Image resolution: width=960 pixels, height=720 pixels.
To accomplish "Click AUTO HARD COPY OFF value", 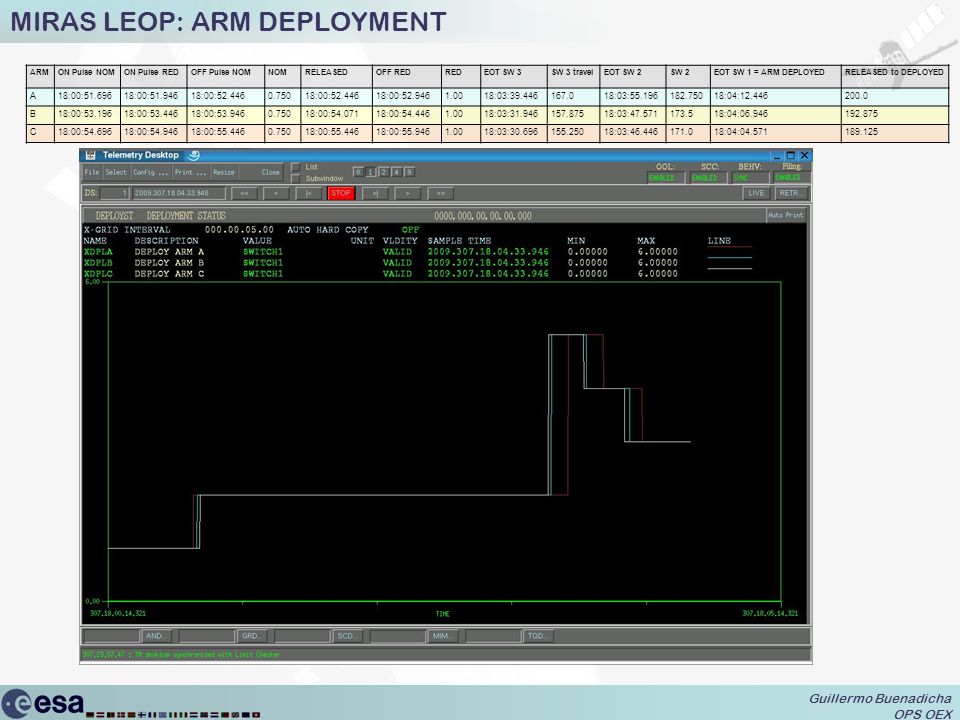I will tap(410, 230).
